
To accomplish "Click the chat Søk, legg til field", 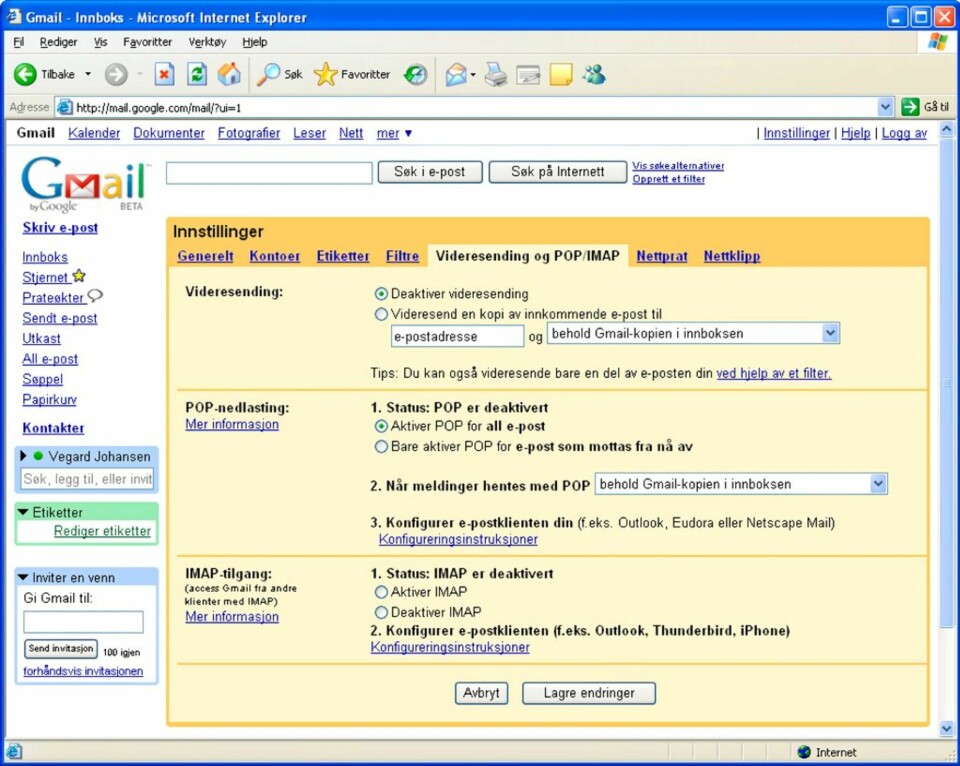I will tap(87, 479).
